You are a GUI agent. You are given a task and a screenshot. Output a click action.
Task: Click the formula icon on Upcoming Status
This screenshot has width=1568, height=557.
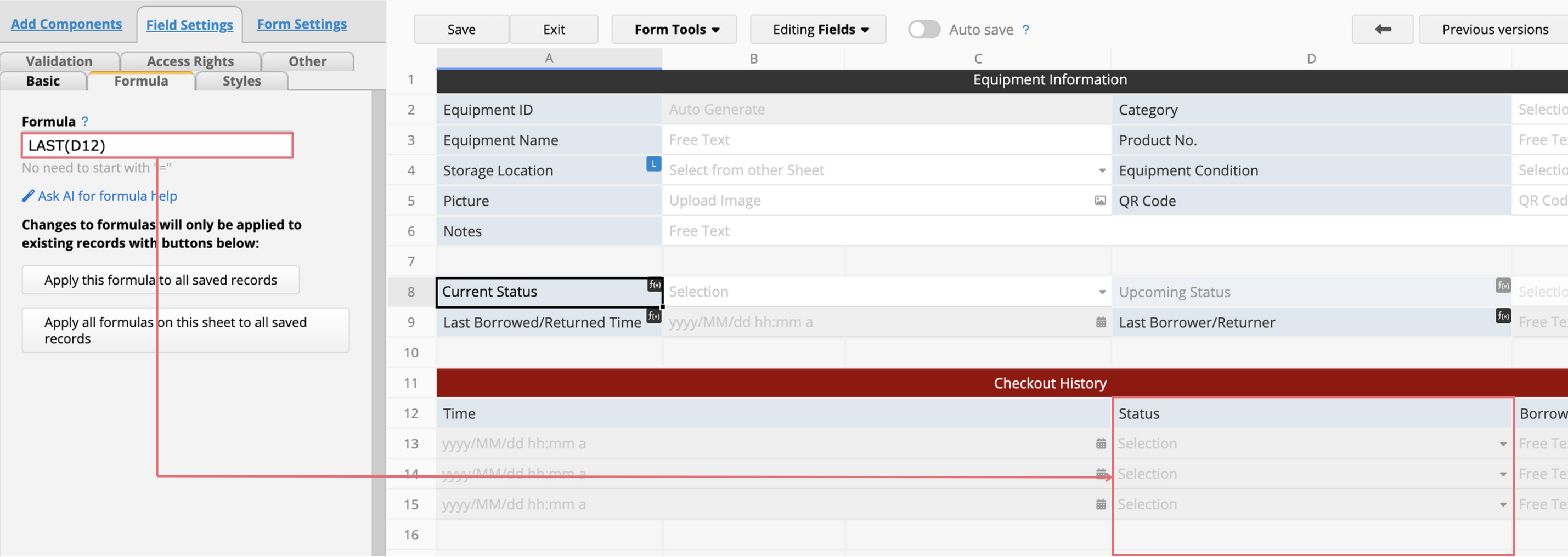pos(1502,285)
